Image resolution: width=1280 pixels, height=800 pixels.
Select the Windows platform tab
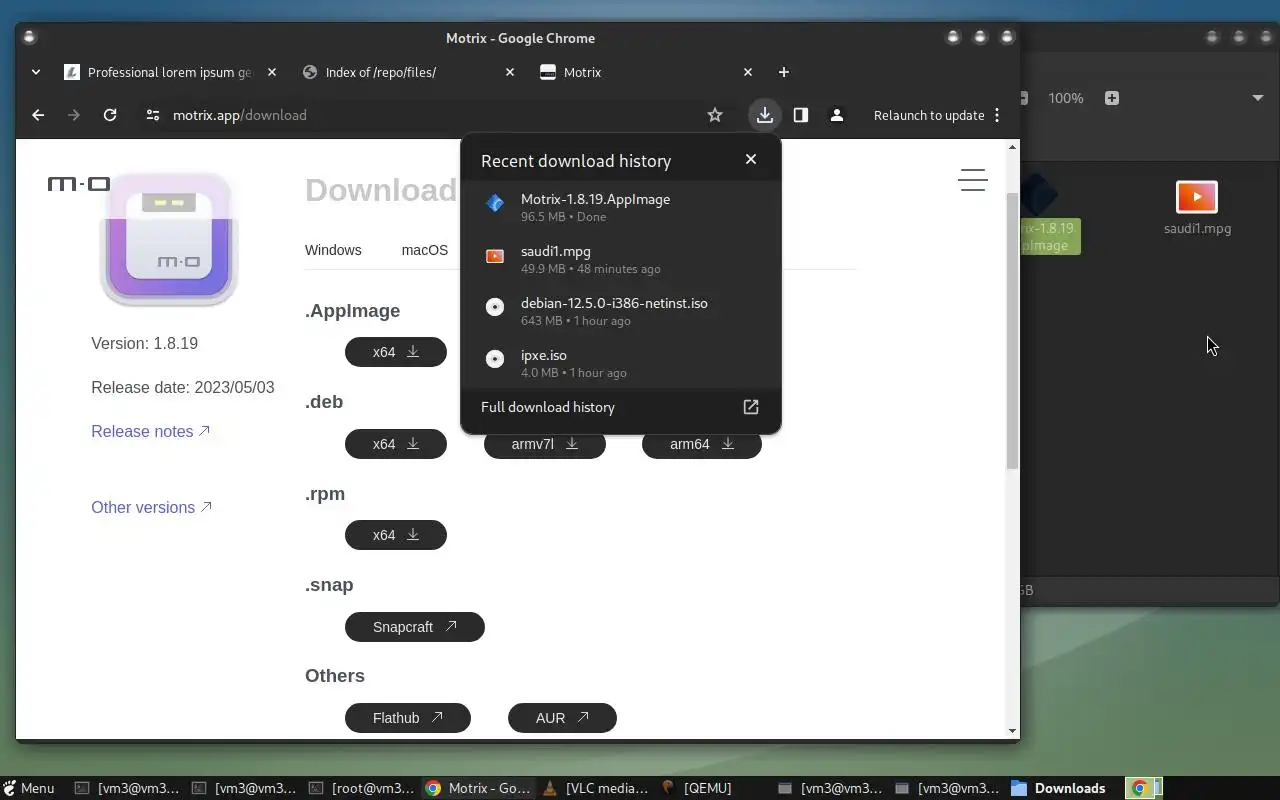pyautogui.click(x=333, y=250)
